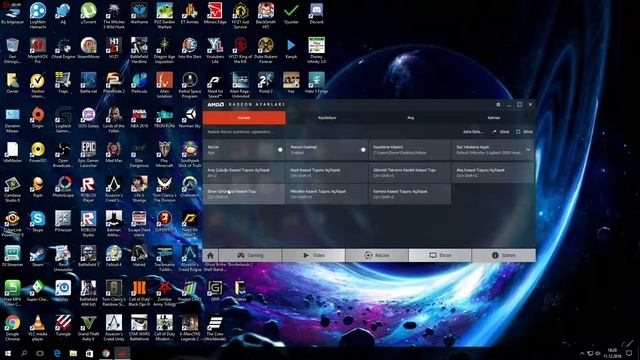640x360 pixels.
Task: Open the Overwatch desktop icon
Action: click(190, 187)
